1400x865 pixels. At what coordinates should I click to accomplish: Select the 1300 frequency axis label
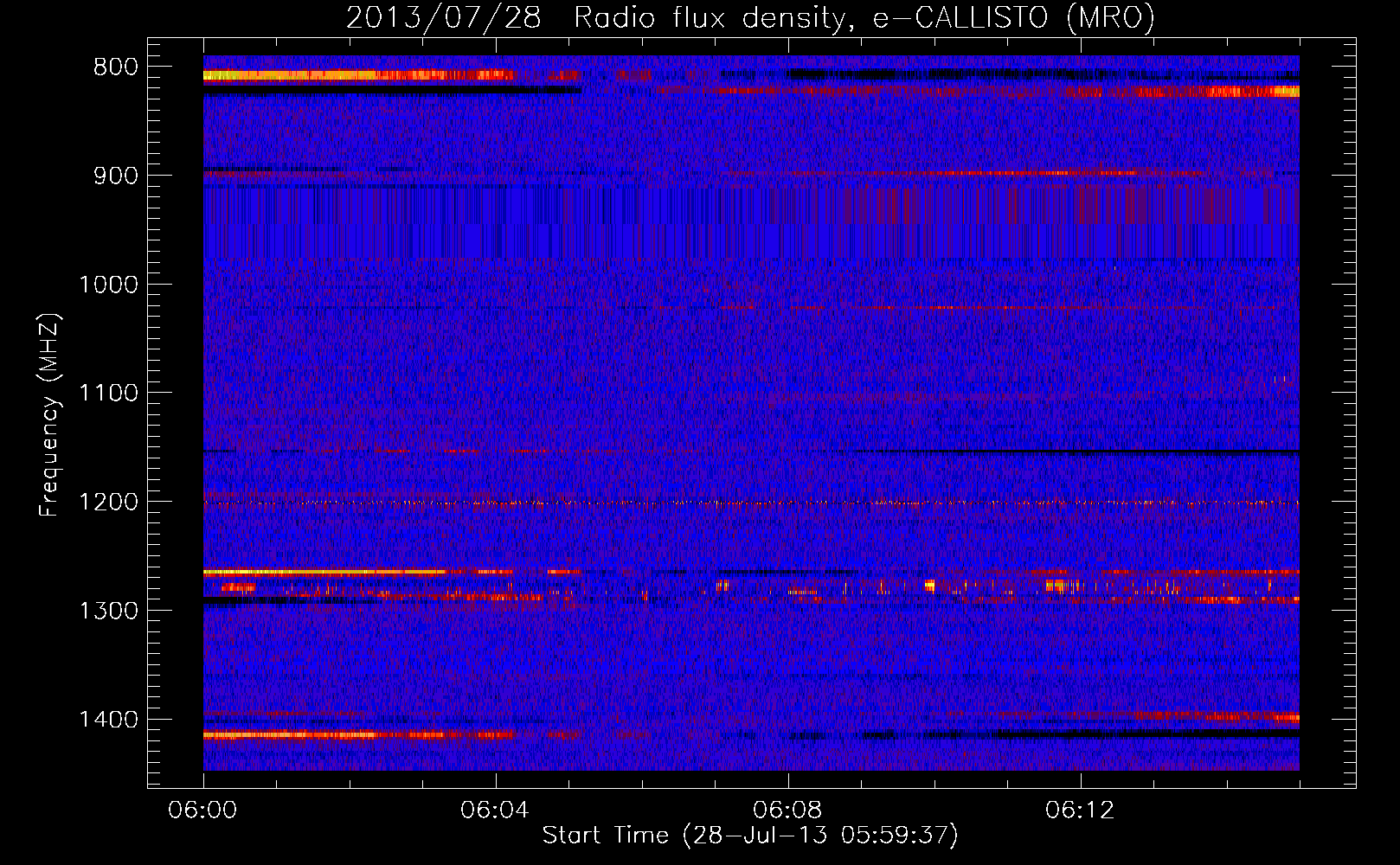point(108,611)
